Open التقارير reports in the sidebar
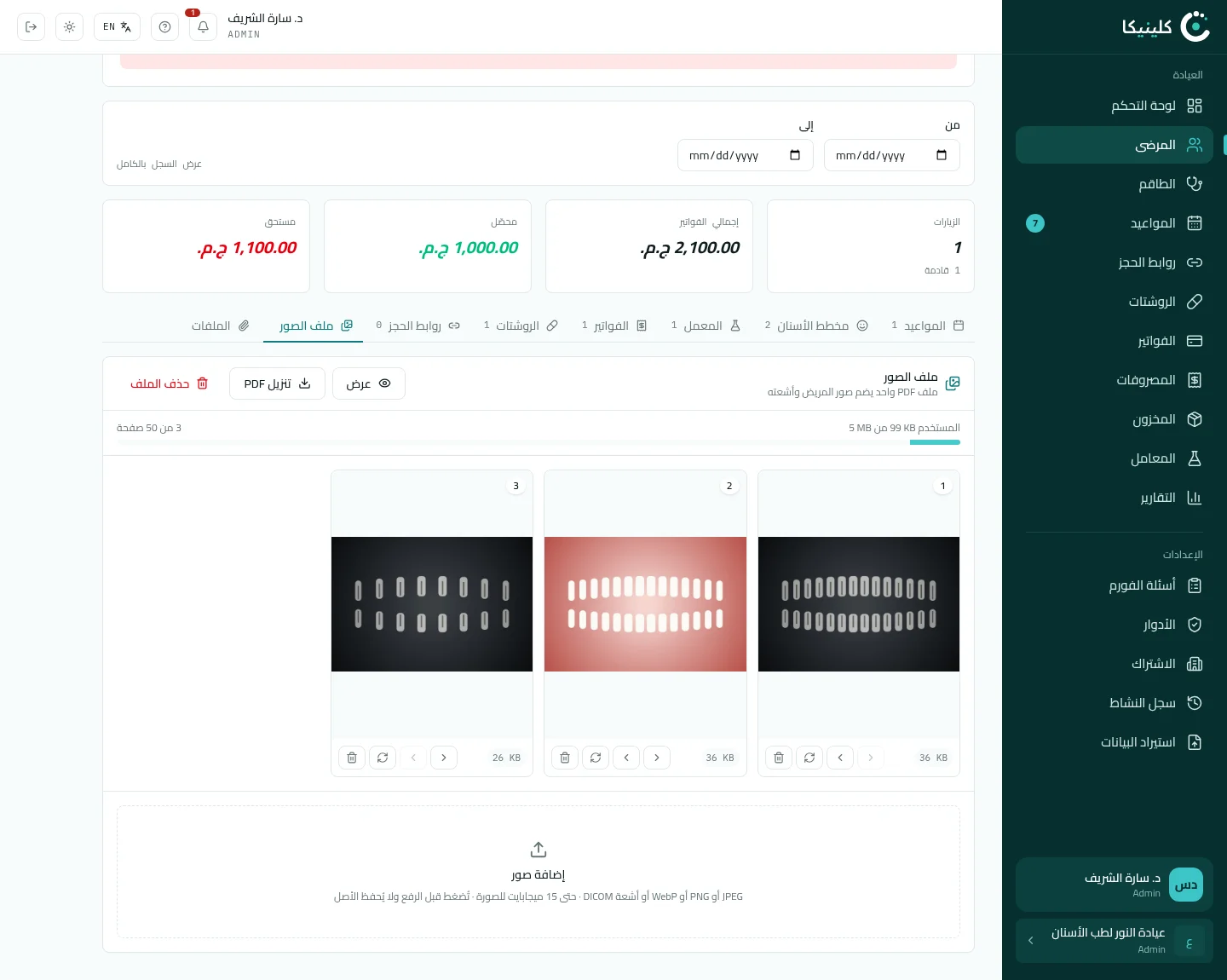Viewport: 1227px width, 980px height. pos(1115,498)
